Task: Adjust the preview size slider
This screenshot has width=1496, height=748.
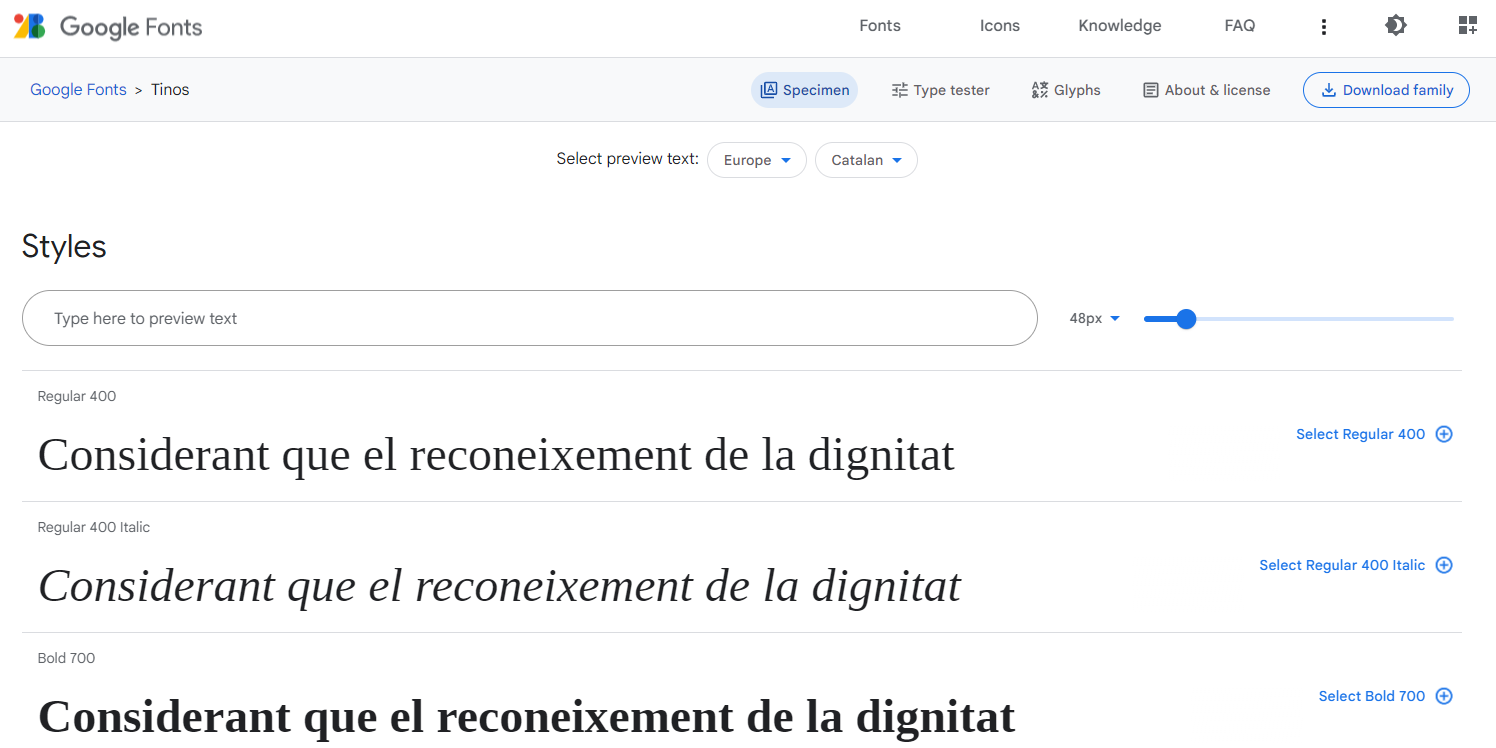Action: 1186,318
